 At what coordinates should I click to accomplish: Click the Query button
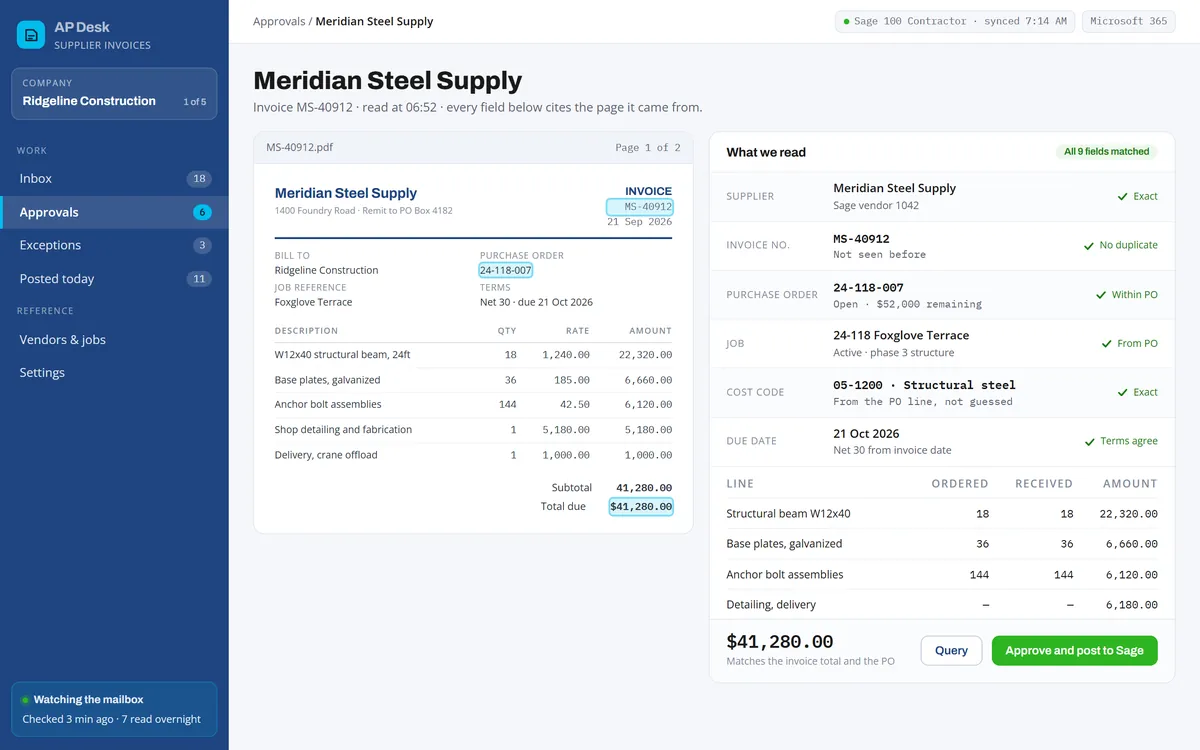click(951, 651)
